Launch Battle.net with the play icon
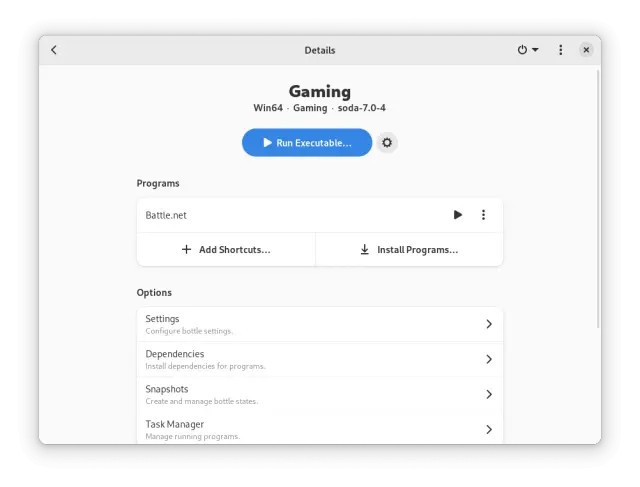Viewport: 640px width, 487px height. tap(458, 215)
